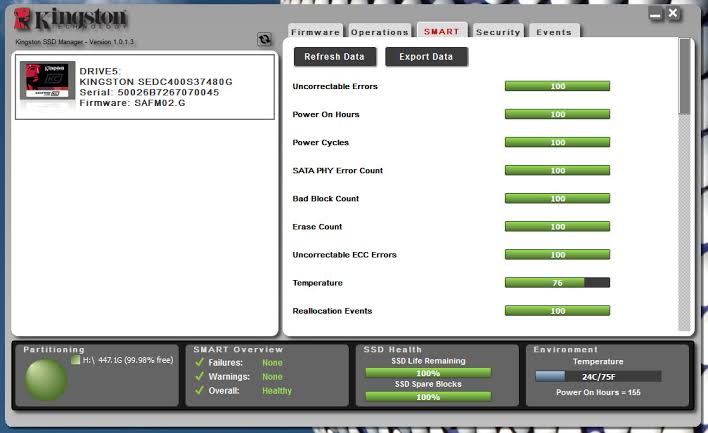Screen dimensions: 708x433
Task: Click the Bad Block Count label
Action: tap(326, 199)
